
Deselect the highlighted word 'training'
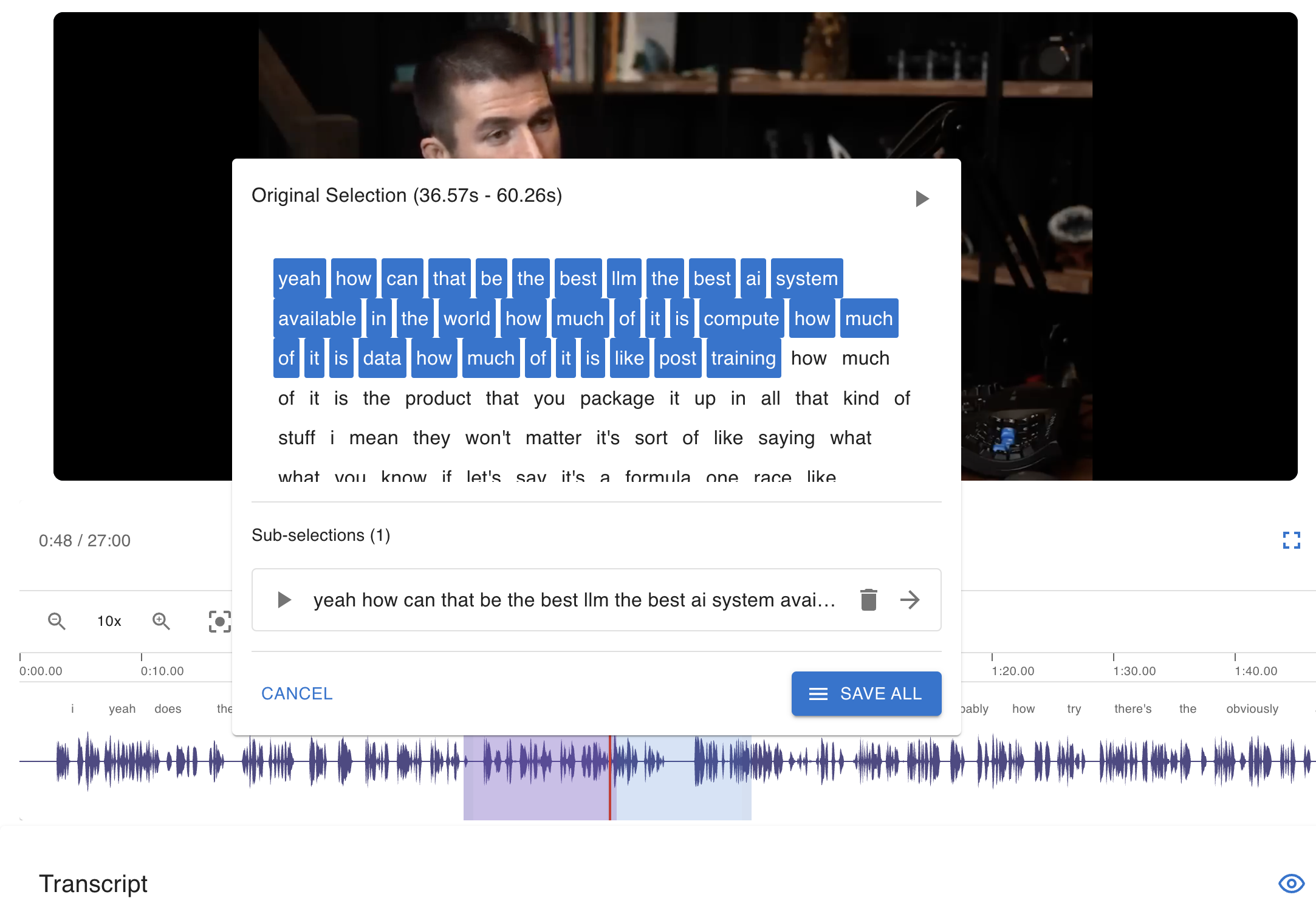tap(743, 359)
